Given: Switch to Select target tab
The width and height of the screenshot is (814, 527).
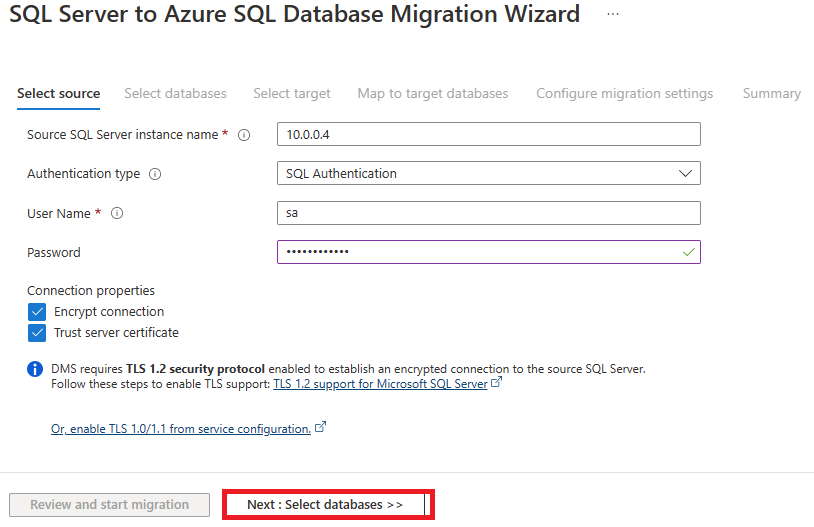Looking at the screenshot, I should (292, 93).
